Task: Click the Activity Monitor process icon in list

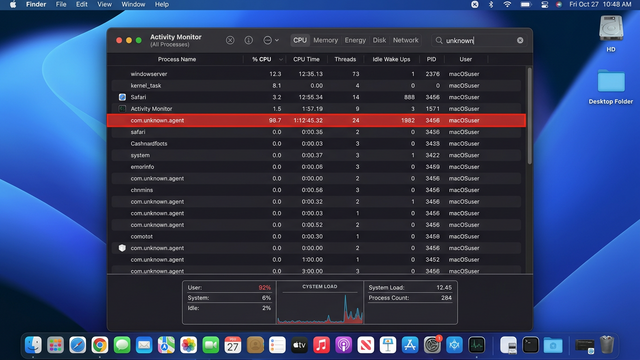Action: click(122, 109)
